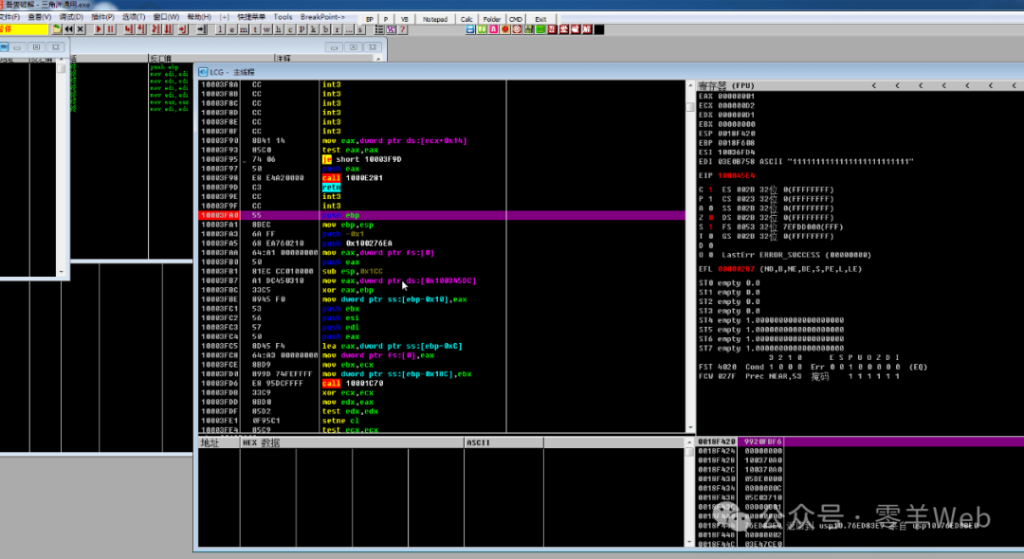Screen dimensions: 1024x559
Task: Click disassembly pane scrollbar up arrow
Action: 690,86
